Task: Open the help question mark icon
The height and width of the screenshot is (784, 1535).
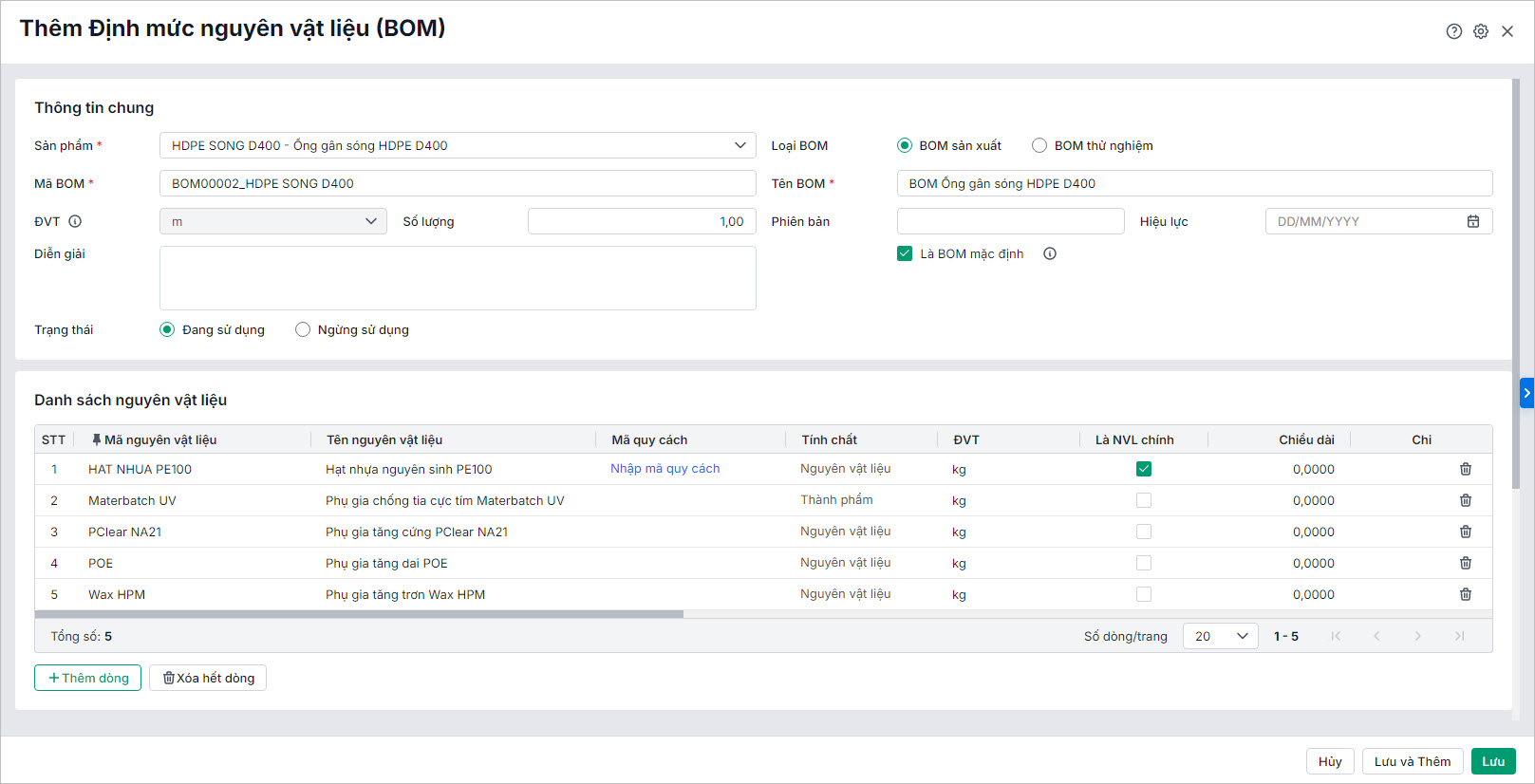Action: (1453, 31)
